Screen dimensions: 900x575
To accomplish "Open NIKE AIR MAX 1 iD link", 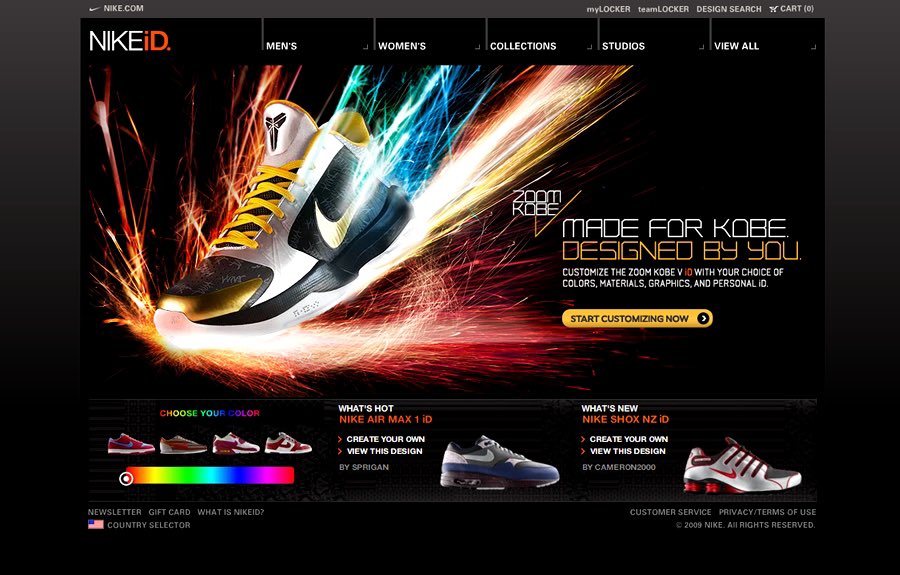I will pos(385,419).
